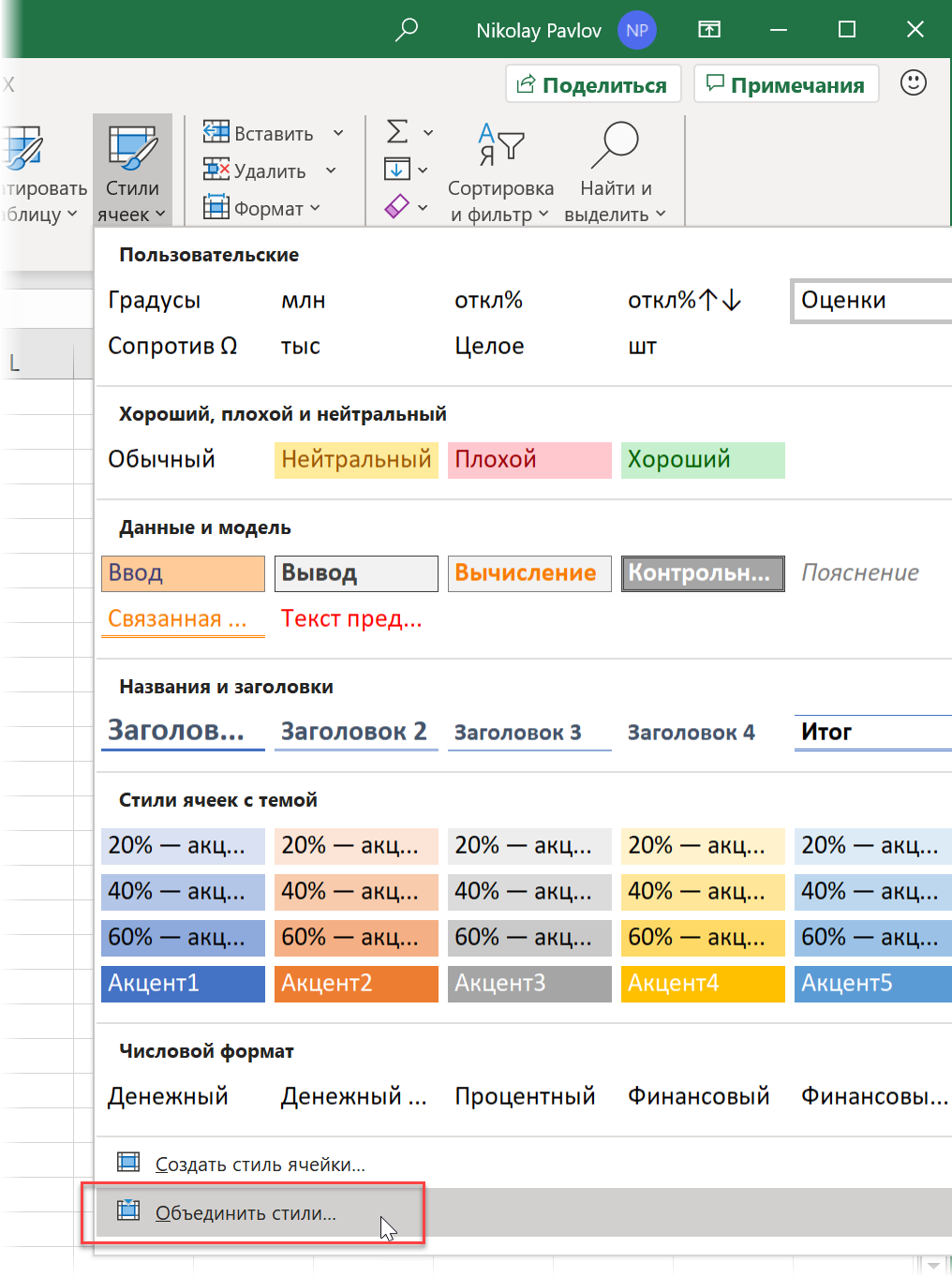This screenshot has height=1277, width=952.
Task: Expand the Формат dropdown arrow
Action: point(315,208)
